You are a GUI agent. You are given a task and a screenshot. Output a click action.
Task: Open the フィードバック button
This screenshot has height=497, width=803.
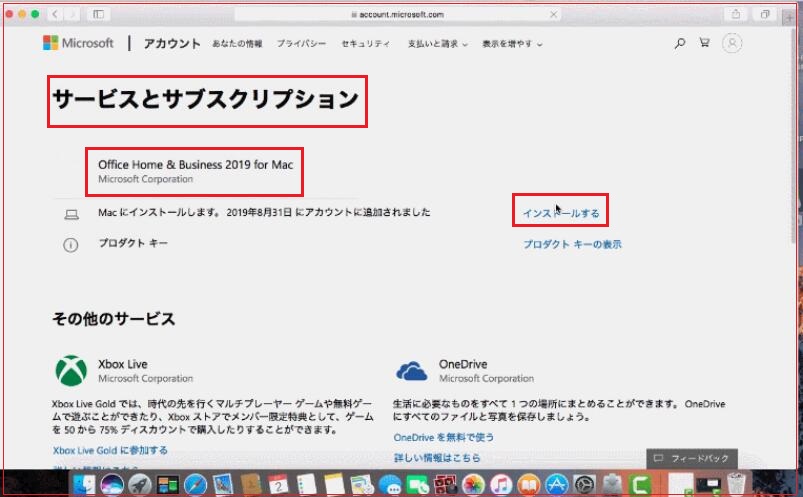click(692, 459)
